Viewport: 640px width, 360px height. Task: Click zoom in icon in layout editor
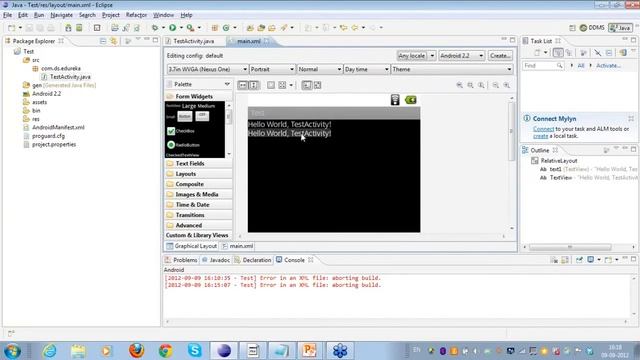507,85
